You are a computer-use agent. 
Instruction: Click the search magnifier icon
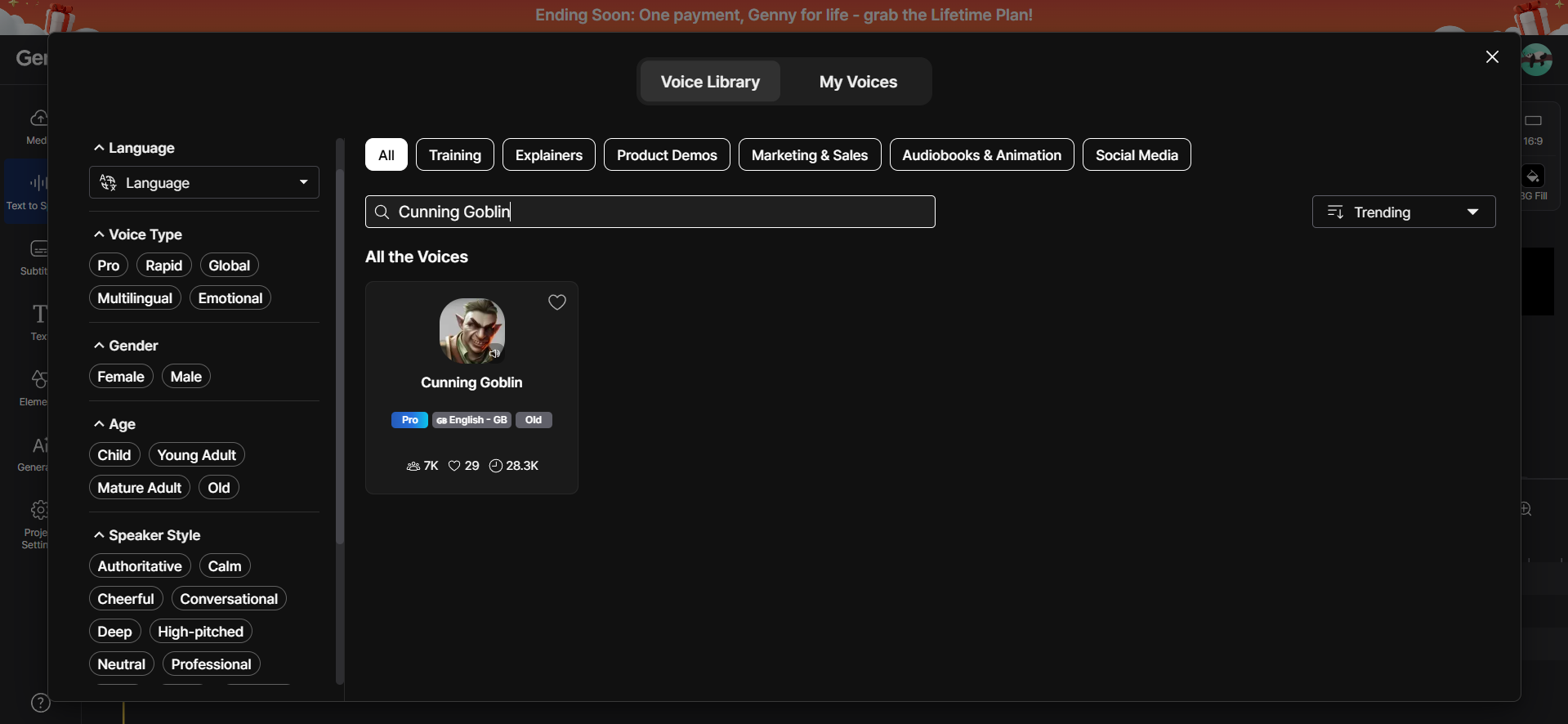pyautogui.click(x=382, y=212)
